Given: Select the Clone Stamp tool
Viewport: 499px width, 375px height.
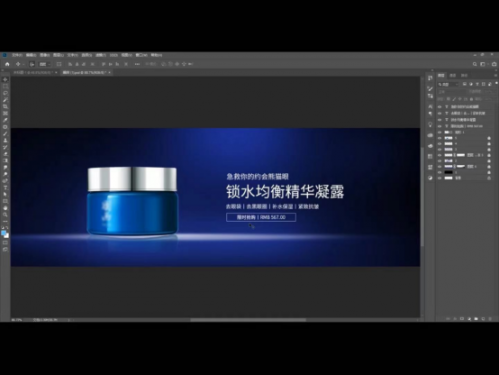Looking at the screenshot, I should pyautogui.click(x=5, y=140).
